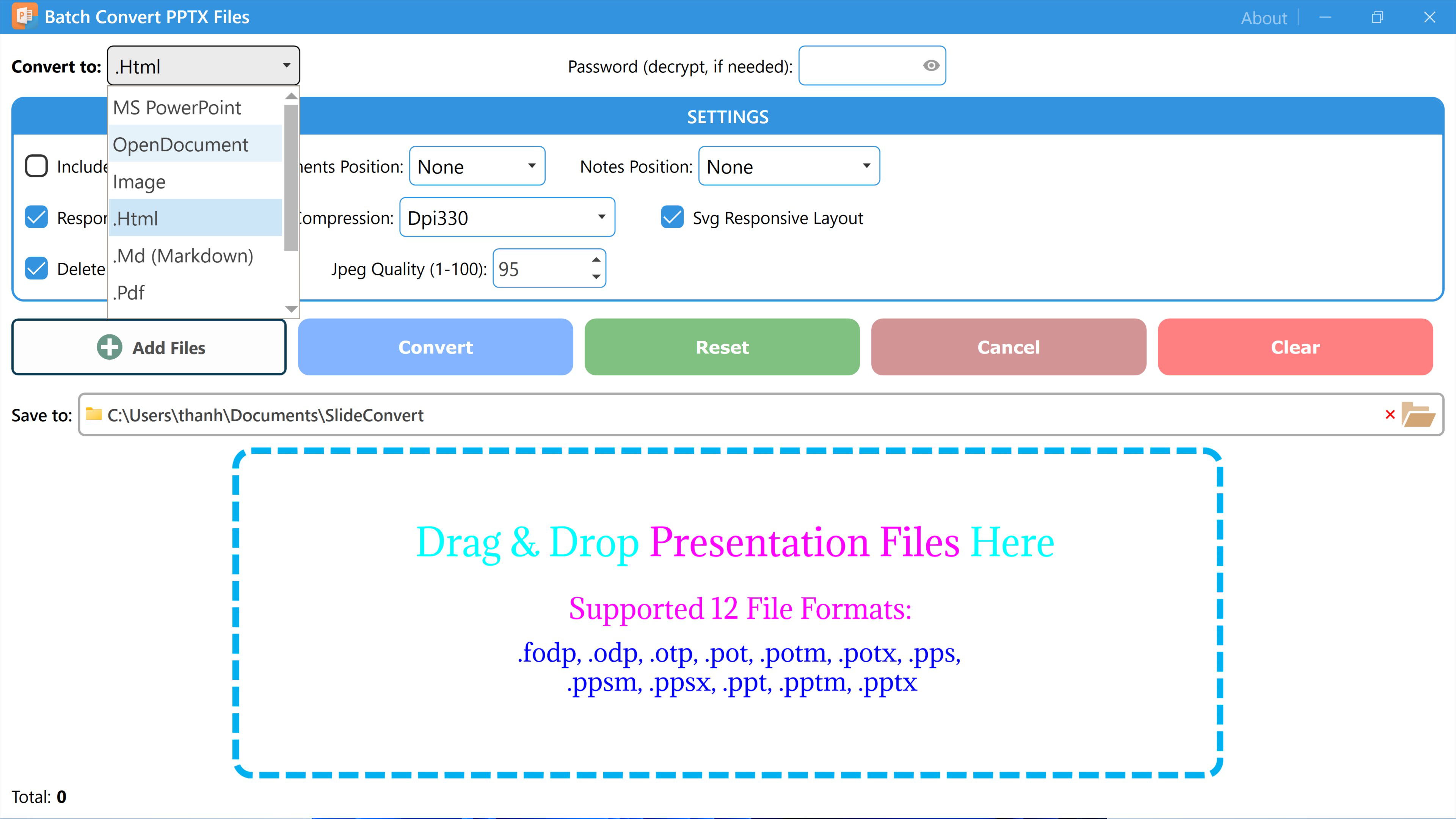Increase Jpeg Quality with up arrow
The height and width of the screenshot is (819, 1456).
(x=596, y=259)
